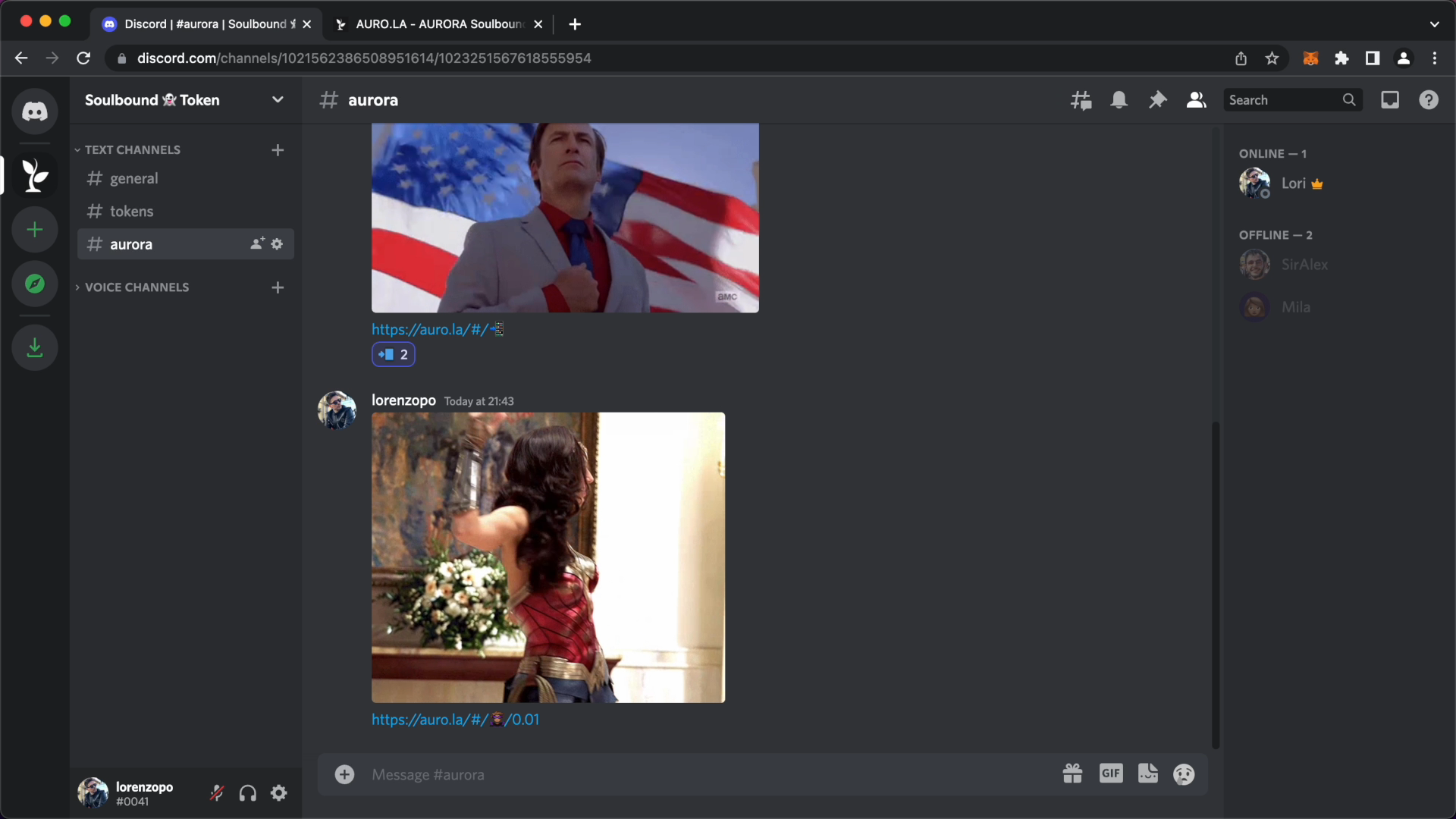Open a new browser tab
The image size is (1456, 819).
coord(575,24)
